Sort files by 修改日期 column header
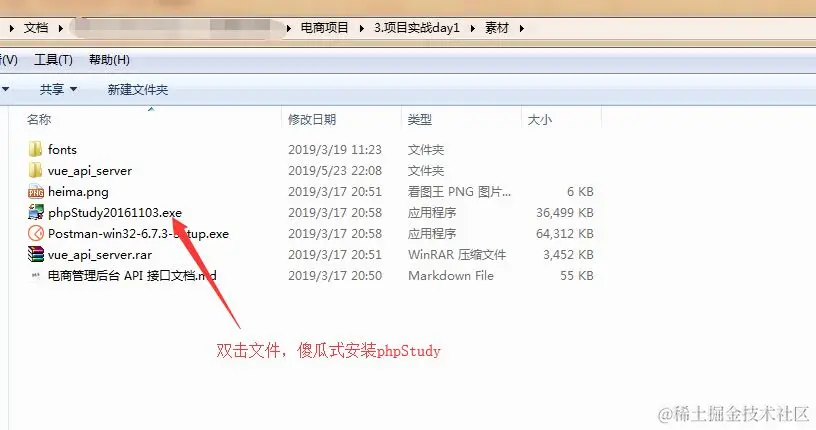Screen dimensions: 816x430 312,120
